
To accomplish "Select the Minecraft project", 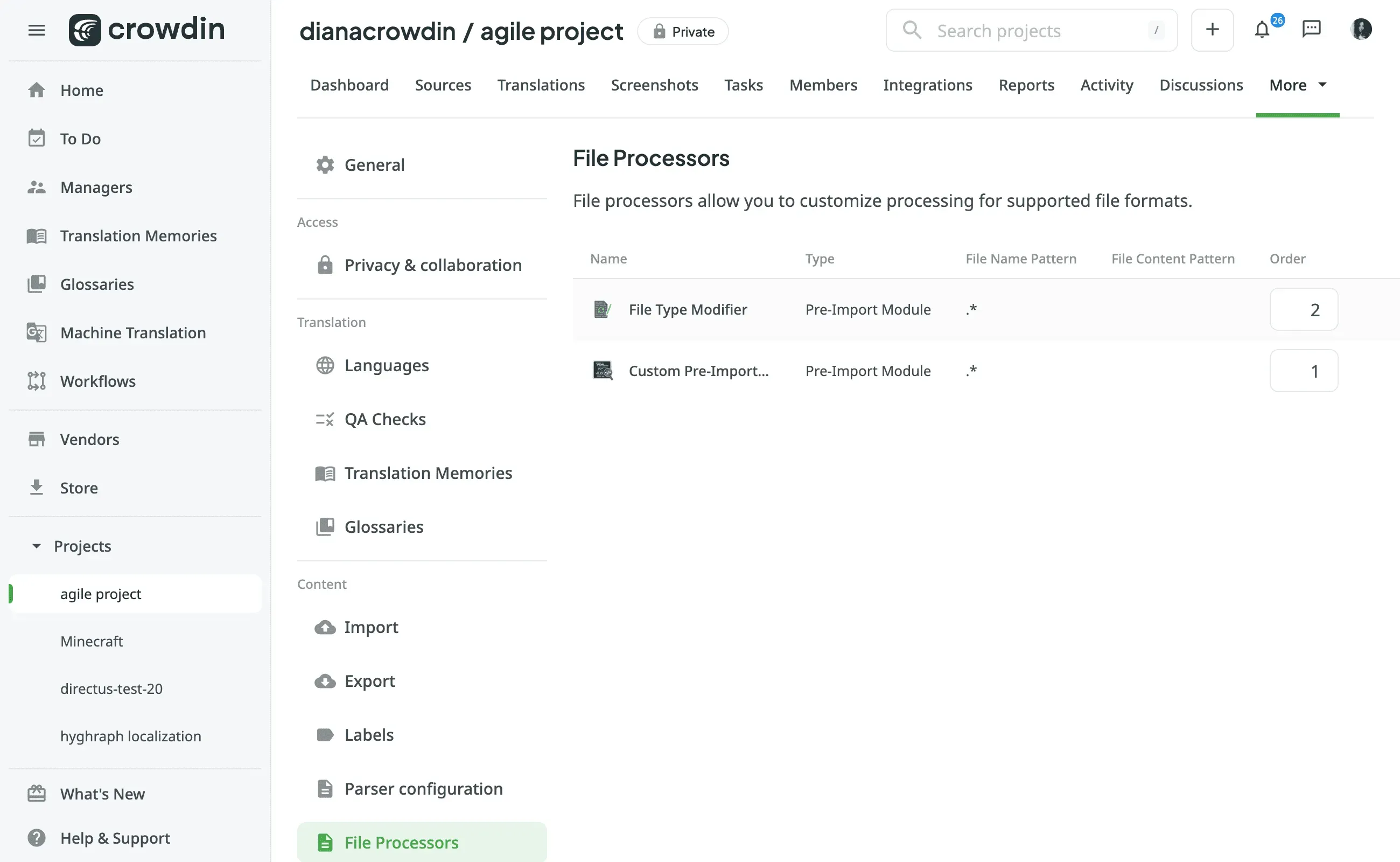I will pos(91,641).
